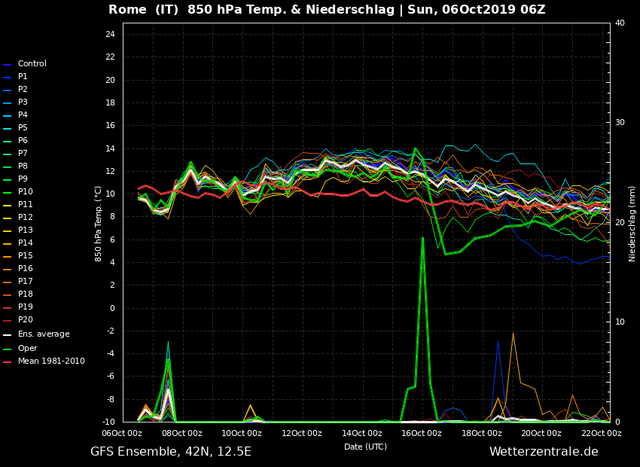Image resolution: width=640 pixels, height=467 pixels.
Task: Click the 20Oct 00z date tick label
Action: click(x=542, y=433)
